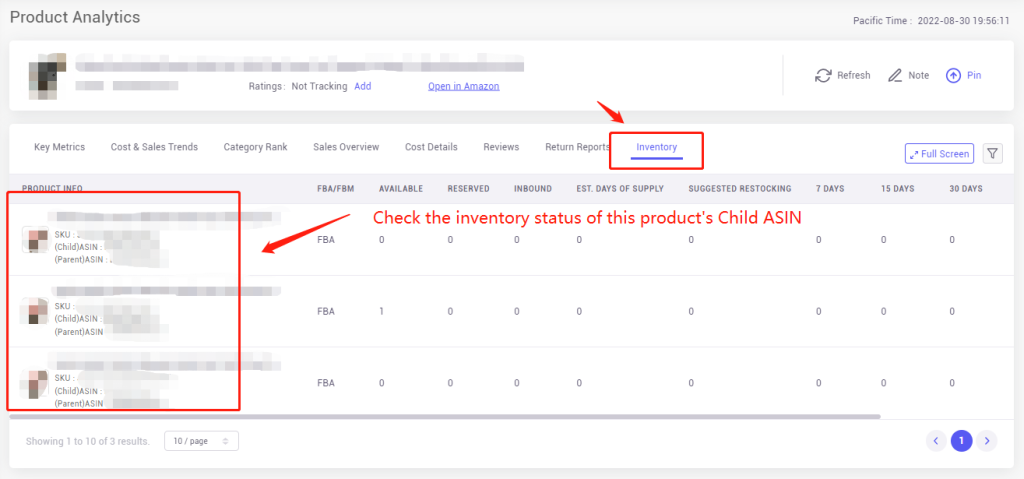Screen dimensions: 1024x479
Task: Go to previous page arrow
Action: tap(936, 441)
